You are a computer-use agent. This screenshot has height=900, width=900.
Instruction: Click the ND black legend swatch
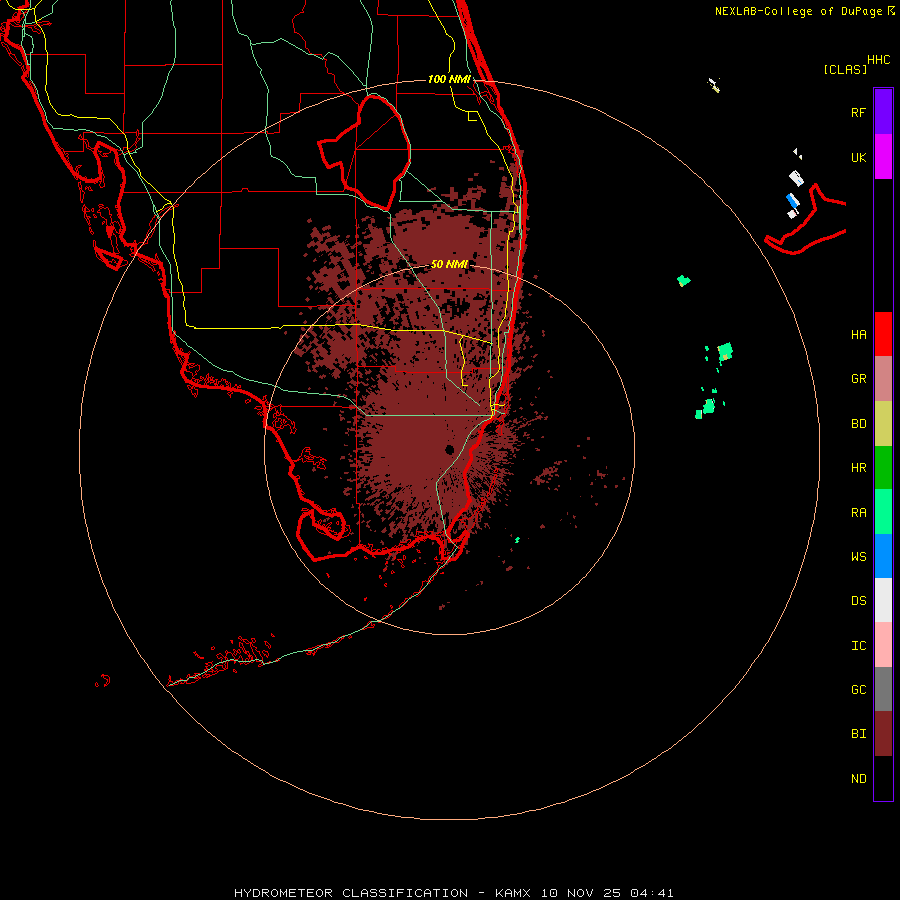coord(883,778)
